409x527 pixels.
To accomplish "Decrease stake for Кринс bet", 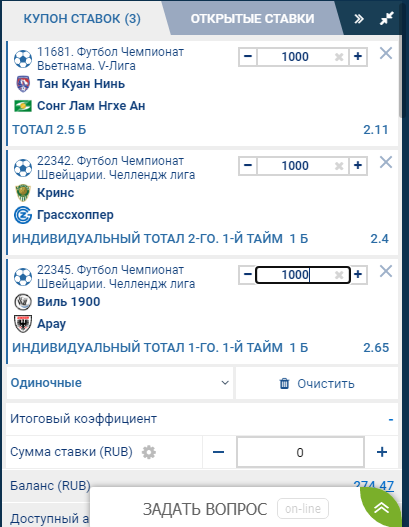I will 248,166.
